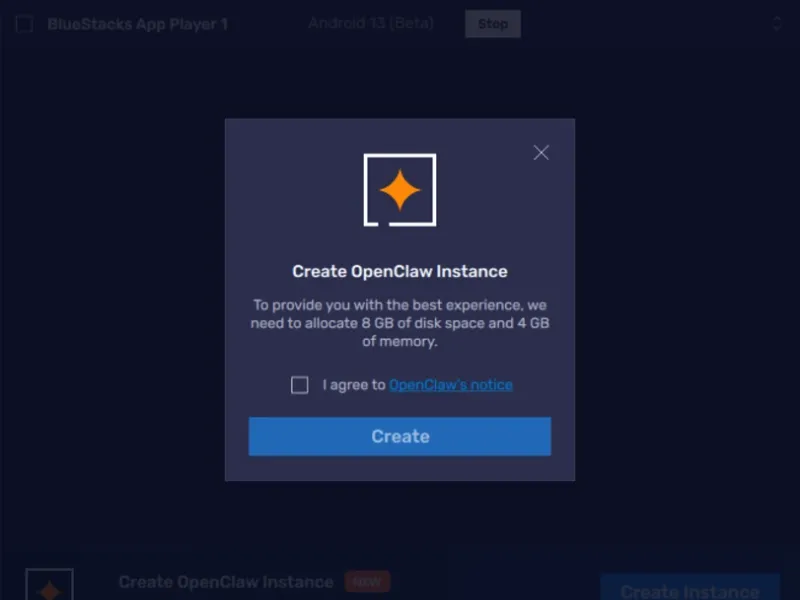
Task: Click the blue Create button in the dialog
Action: click(x=399, y=436)
